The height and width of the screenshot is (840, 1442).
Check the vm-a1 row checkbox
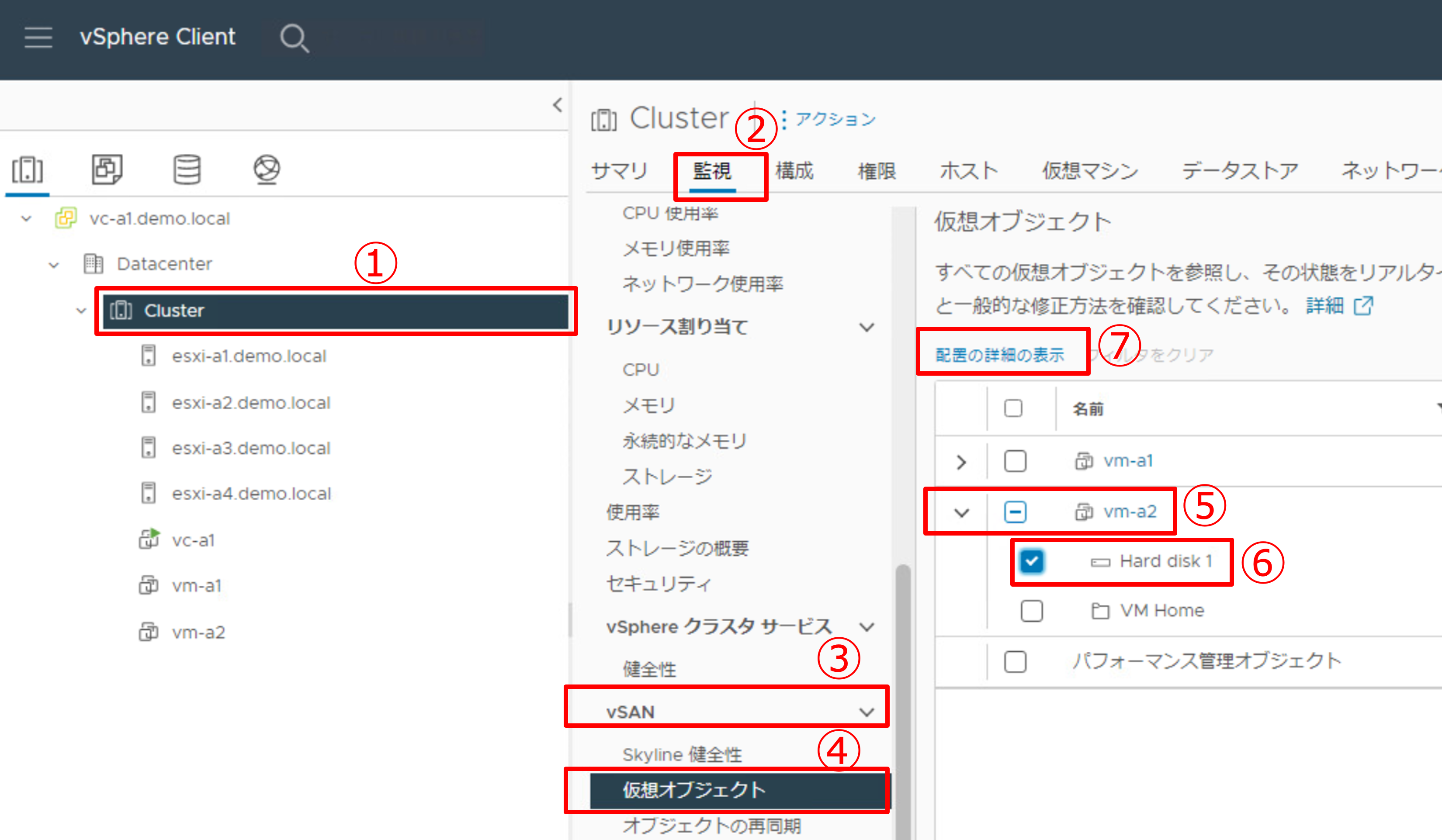pyautogui.click(x=1015, y=461)
